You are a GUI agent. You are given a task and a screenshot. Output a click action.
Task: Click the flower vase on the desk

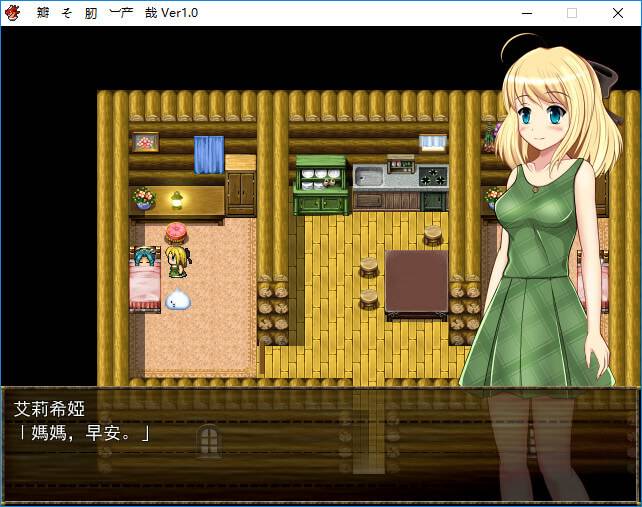click(144, 198)
